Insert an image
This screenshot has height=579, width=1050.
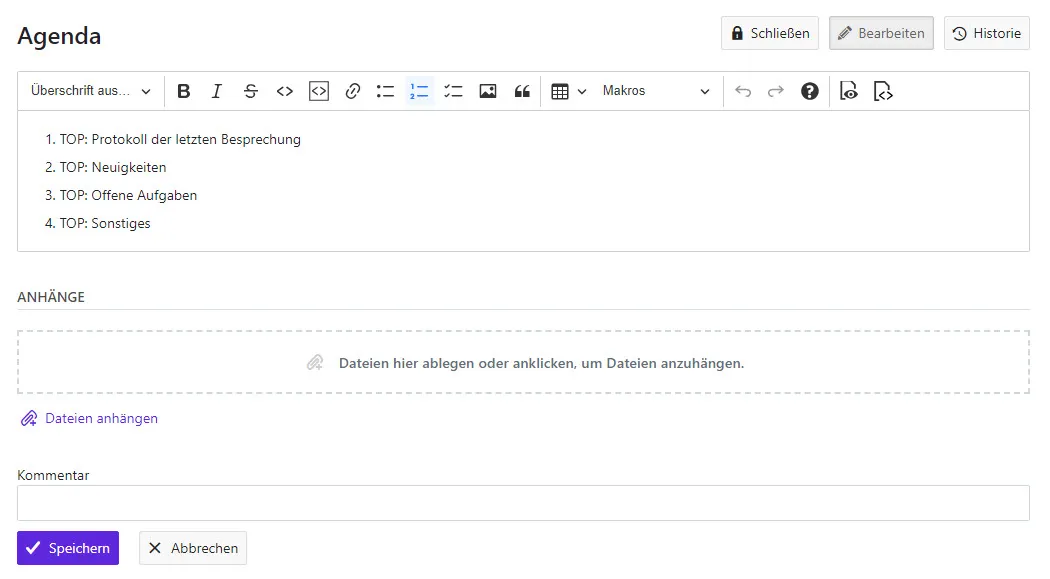[x=488, y=91]
